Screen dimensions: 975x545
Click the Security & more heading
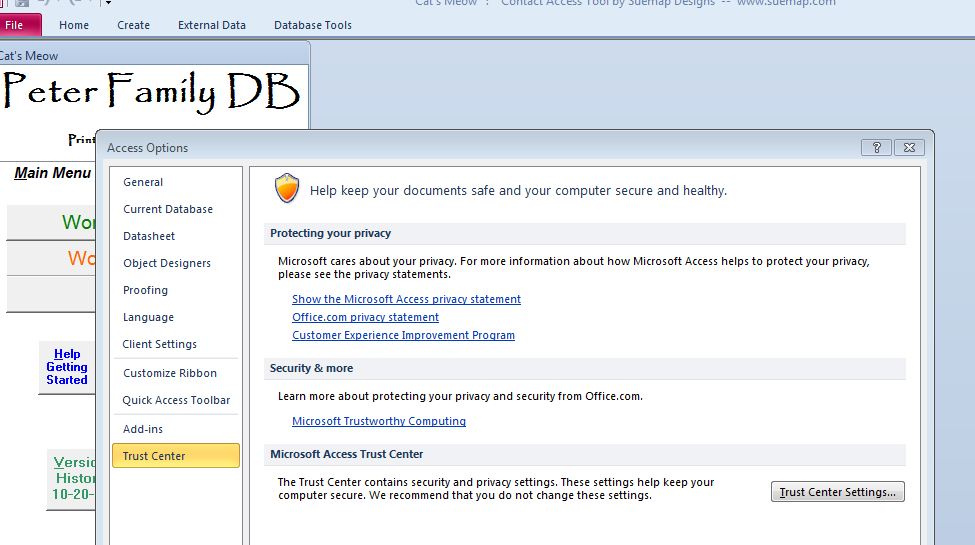pos(311,368)
